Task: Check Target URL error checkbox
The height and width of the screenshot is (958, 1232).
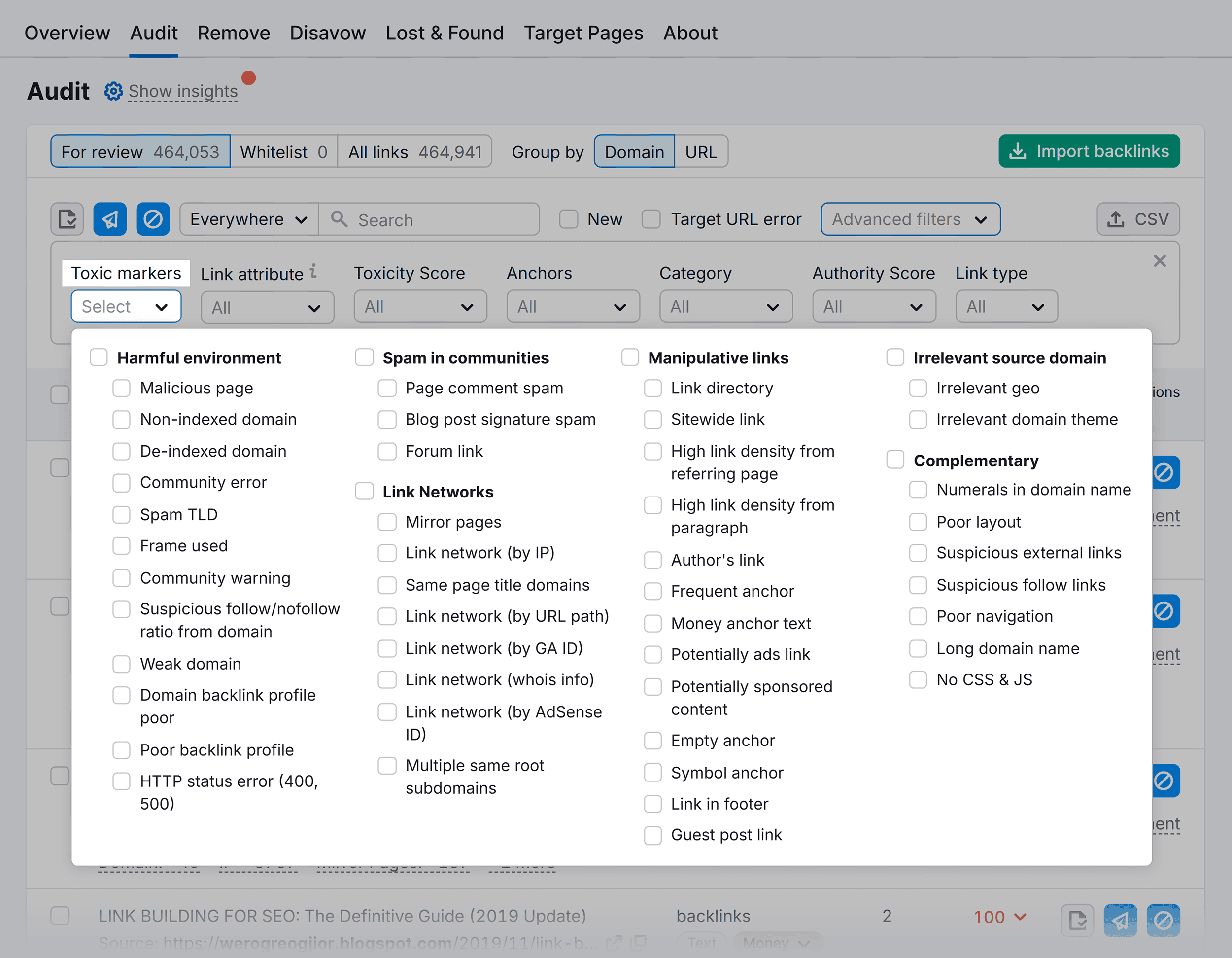Action: [x=651, y=219]
